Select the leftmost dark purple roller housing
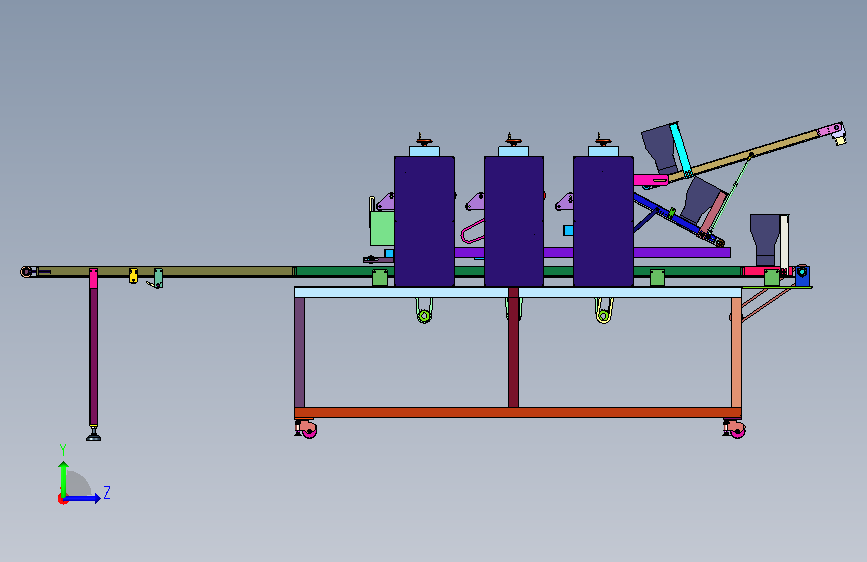The height and width of the screenshot is (562, 867). coord(424,221)
